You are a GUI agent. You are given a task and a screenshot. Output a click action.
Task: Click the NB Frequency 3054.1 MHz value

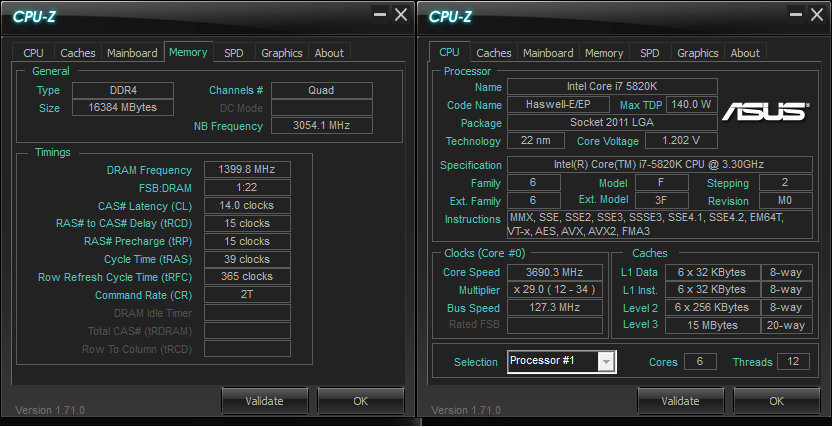[322, 126]
